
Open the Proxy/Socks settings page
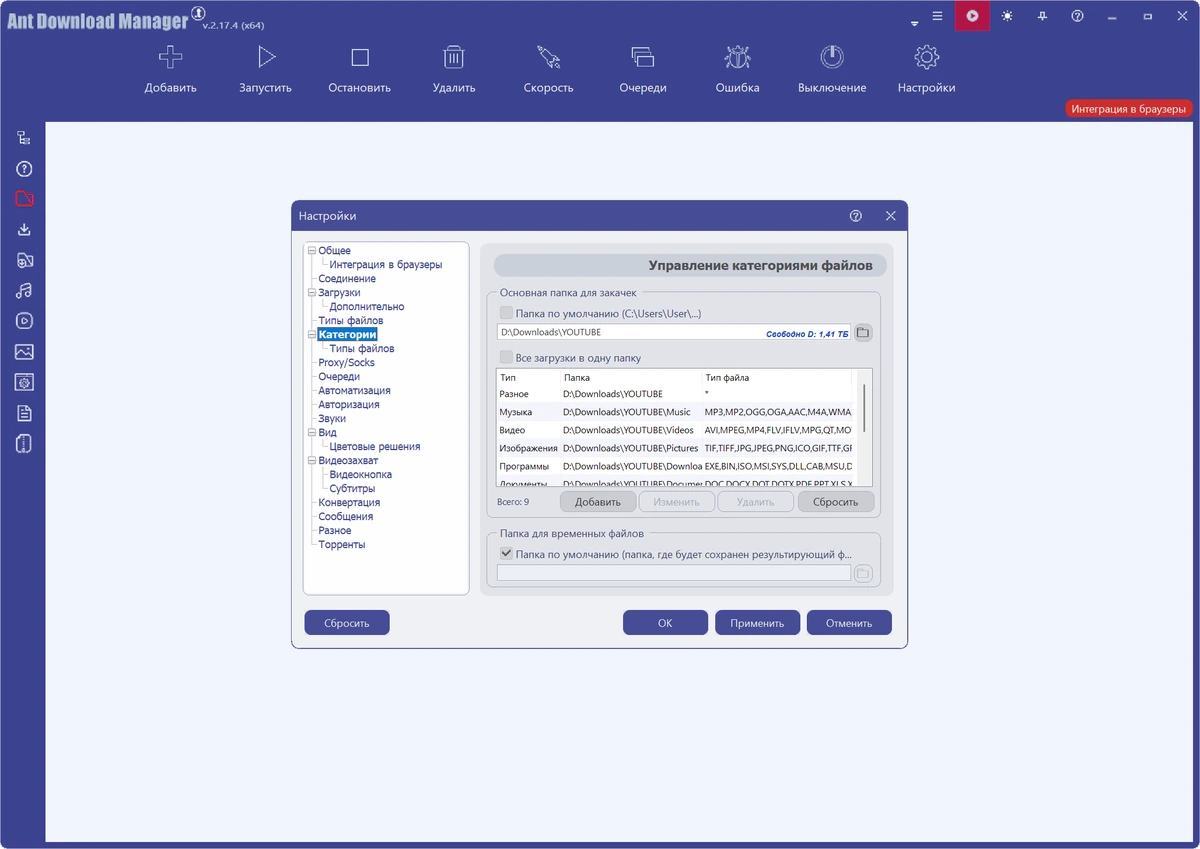tap(346, 363)
